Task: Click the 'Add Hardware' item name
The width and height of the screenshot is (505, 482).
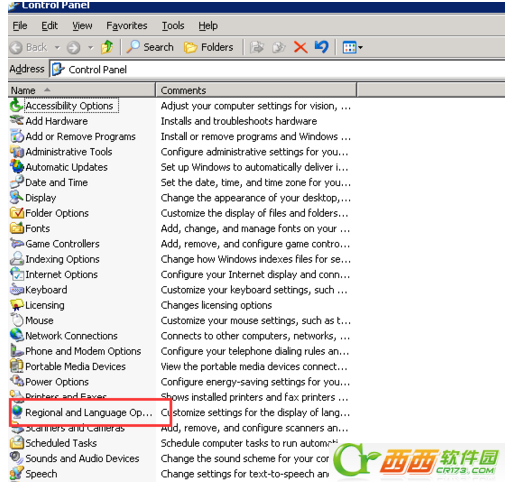Action: [57, 121]
